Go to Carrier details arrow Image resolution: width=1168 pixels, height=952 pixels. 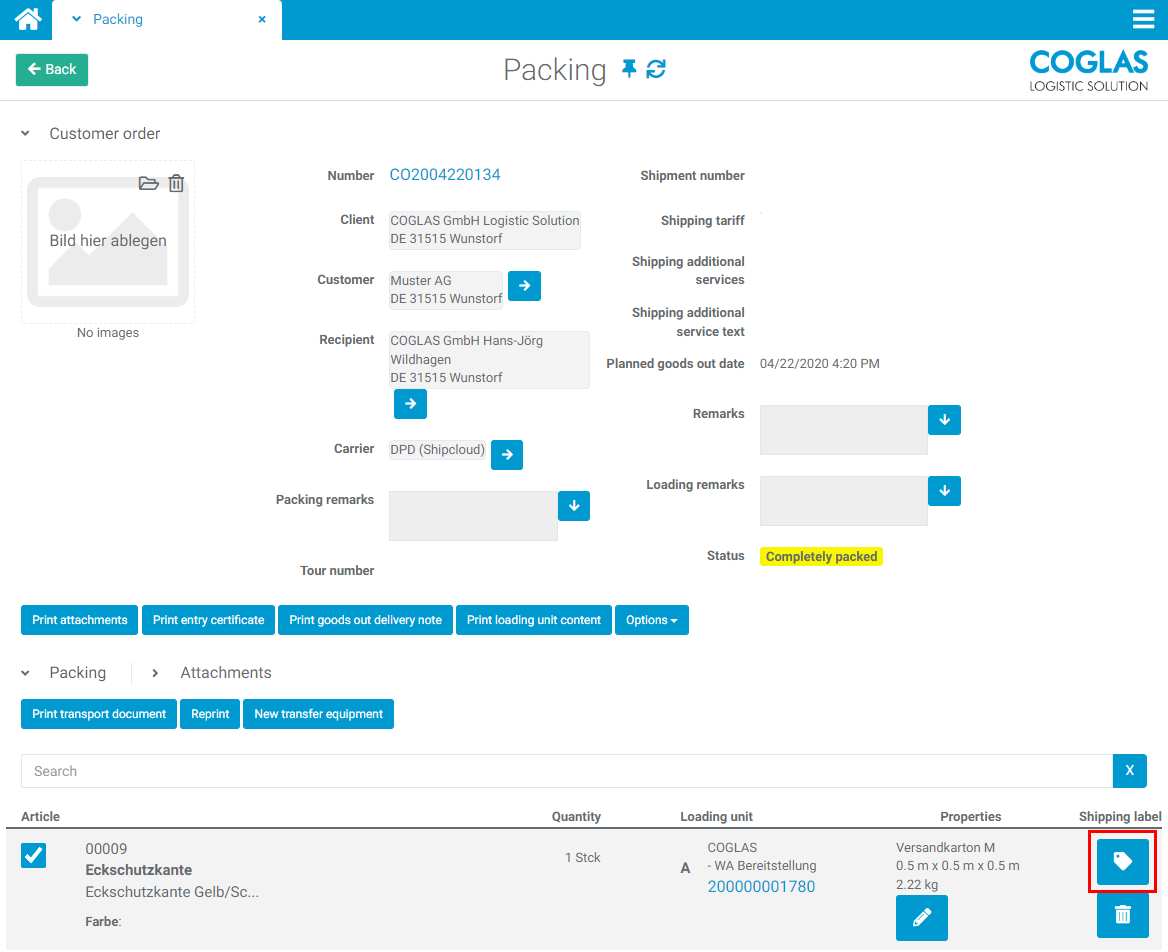click(507, 454)
